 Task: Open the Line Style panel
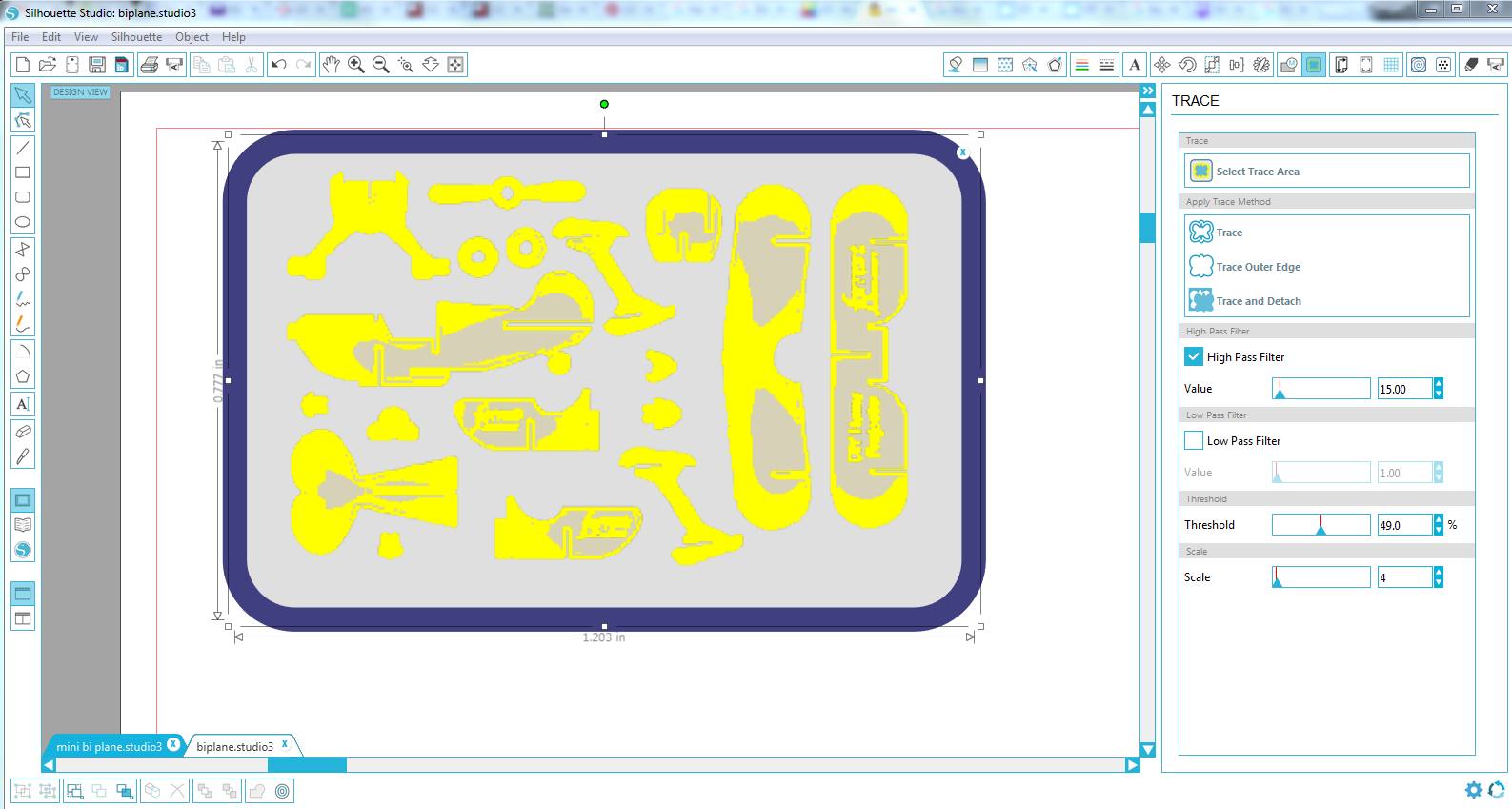(1106, 65)
